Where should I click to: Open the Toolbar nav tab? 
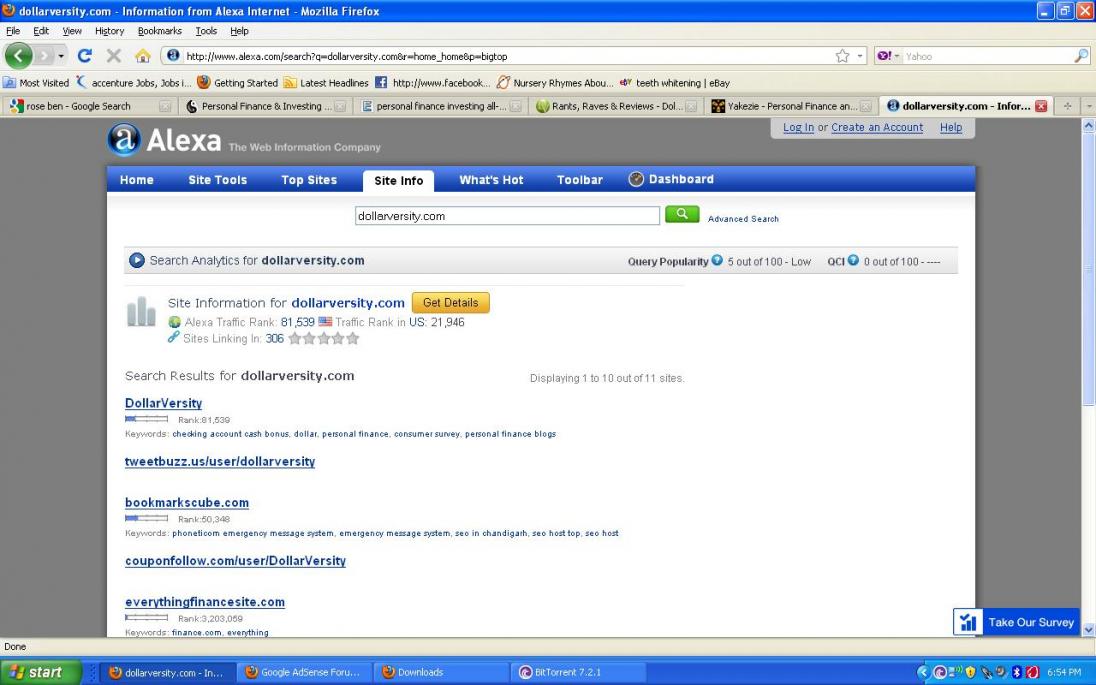(579, 180)
